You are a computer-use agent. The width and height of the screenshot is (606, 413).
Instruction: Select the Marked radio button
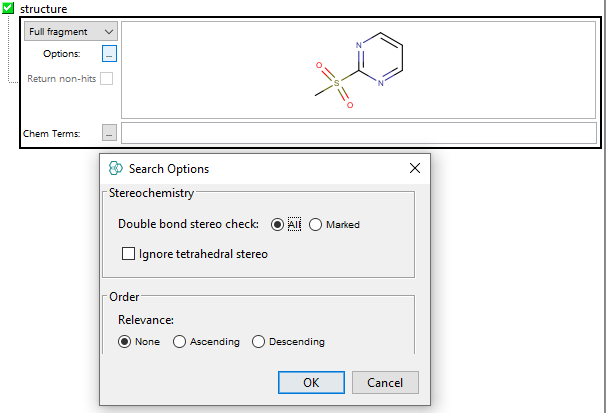pyautogui.click(x=316, y=224)
